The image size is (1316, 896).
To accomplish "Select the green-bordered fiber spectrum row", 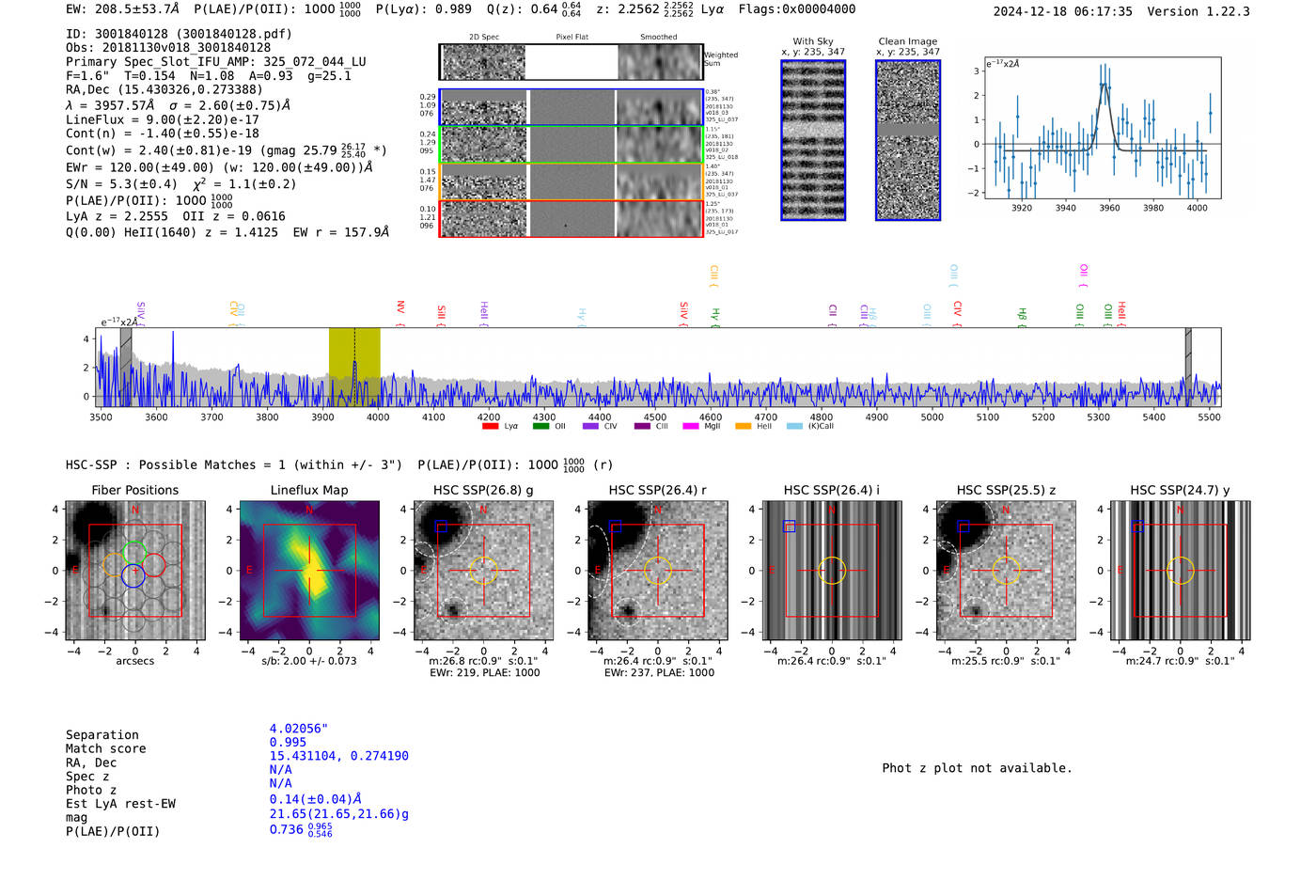I will coord(572,145).
